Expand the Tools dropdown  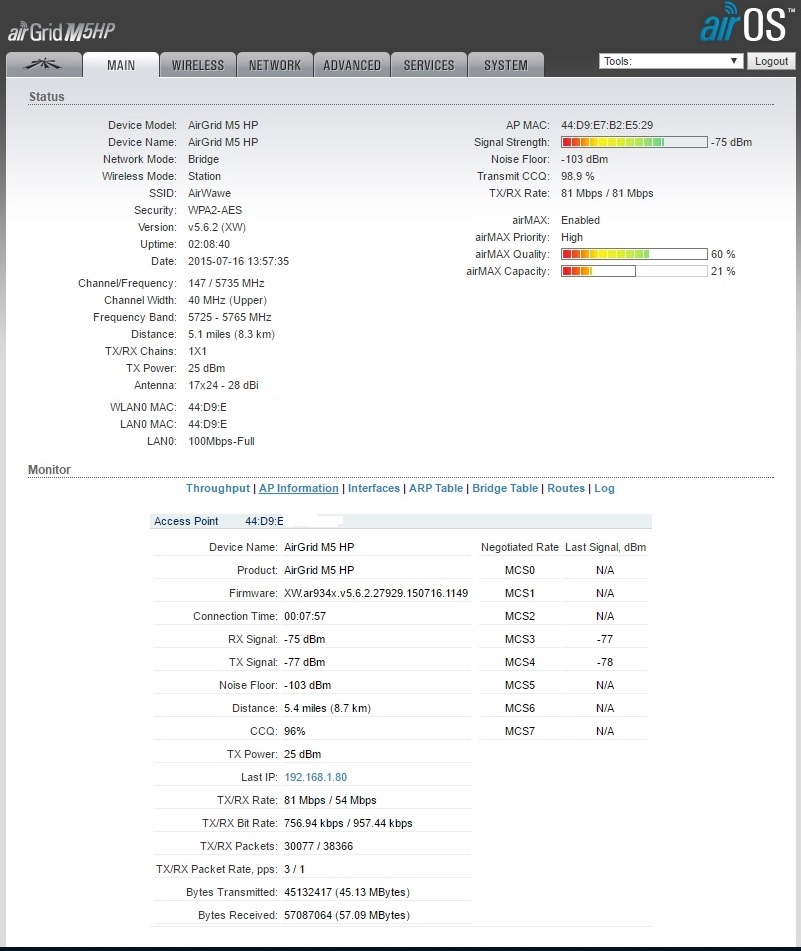click(671, 61)
